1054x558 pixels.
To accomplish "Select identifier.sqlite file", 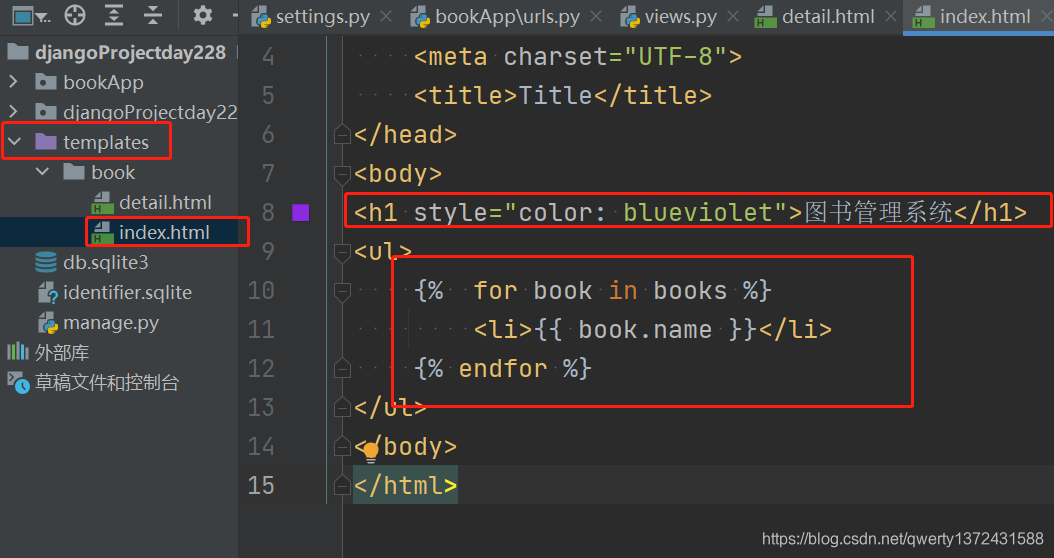I will click(x=127, y=292).
